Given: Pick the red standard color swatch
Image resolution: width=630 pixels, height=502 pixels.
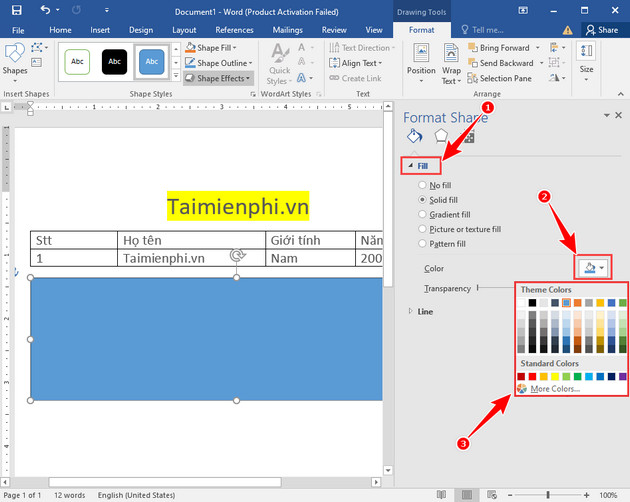Looking at the screenshot, I should pyautogui.click(x=532, y=376).
